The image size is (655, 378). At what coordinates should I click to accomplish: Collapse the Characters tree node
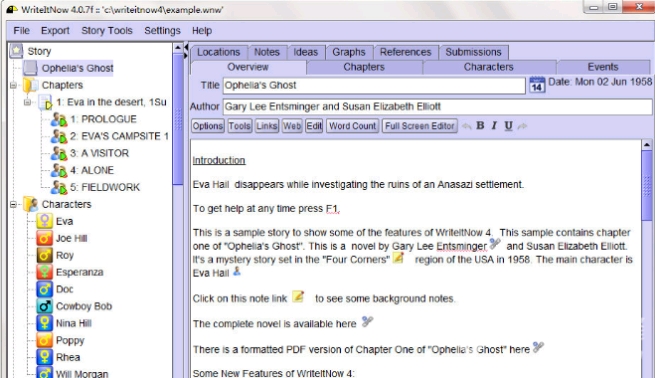[x=13, y=205]
